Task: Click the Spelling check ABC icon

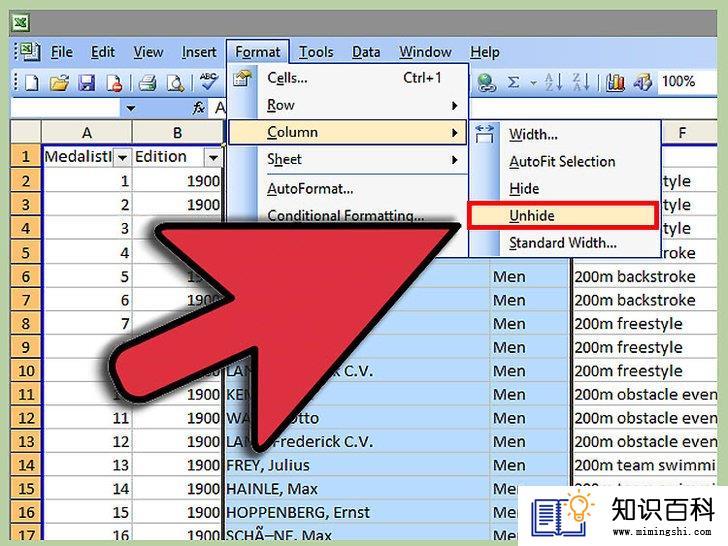Action: [x=208, y=82]
